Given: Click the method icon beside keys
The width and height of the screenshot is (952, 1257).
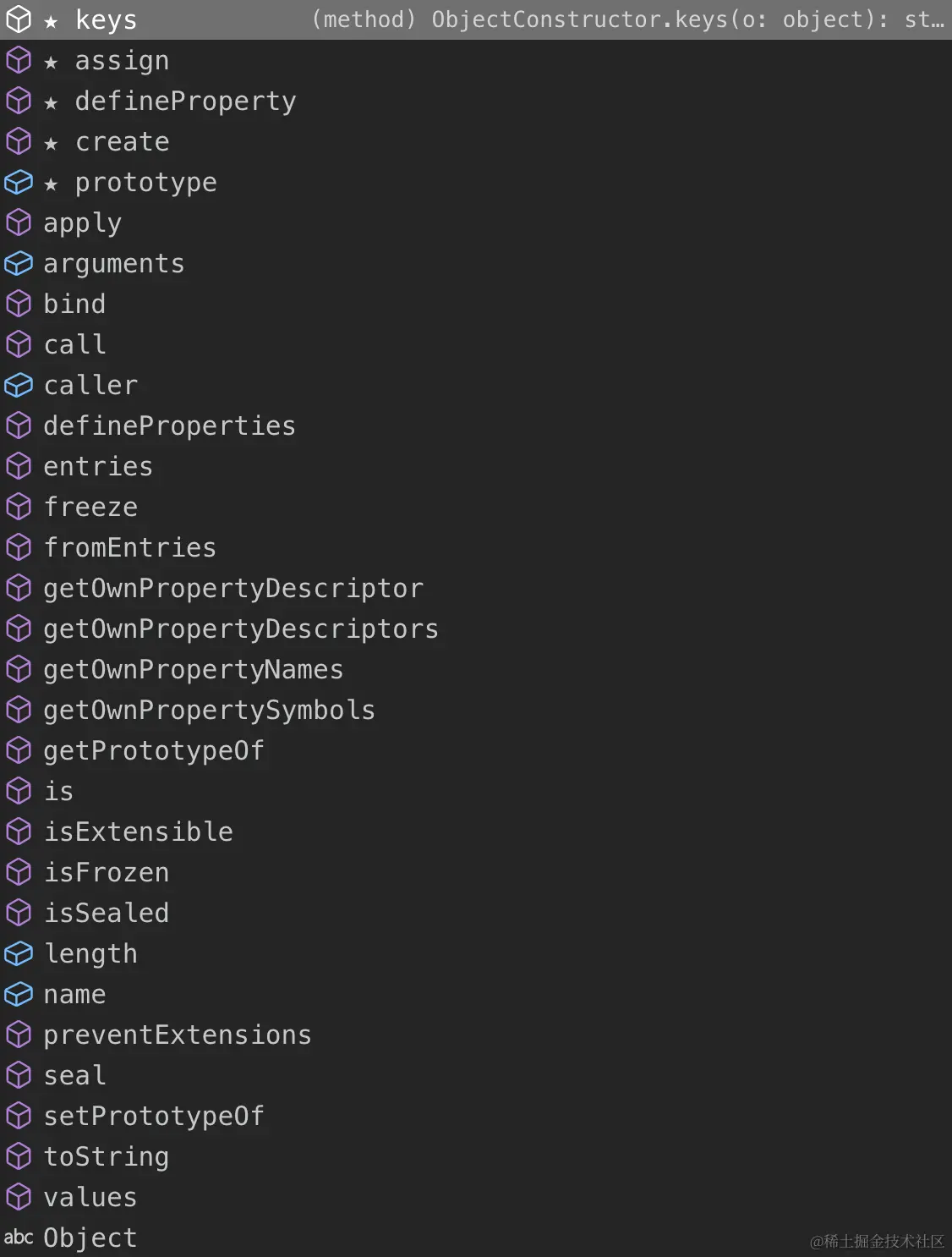Looking at the screenshot, I should [x=18, y=19].
